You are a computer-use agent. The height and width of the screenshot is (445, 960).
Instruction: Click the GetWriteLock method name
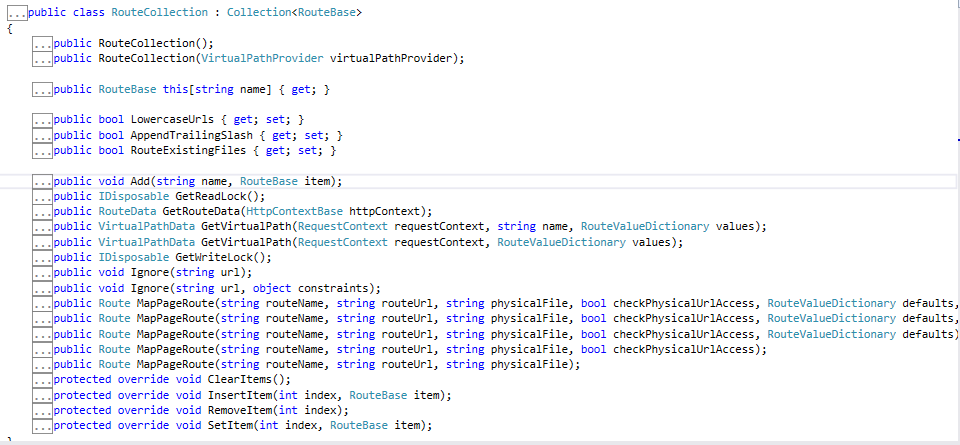pyautogui.click(x=214, y=258)
